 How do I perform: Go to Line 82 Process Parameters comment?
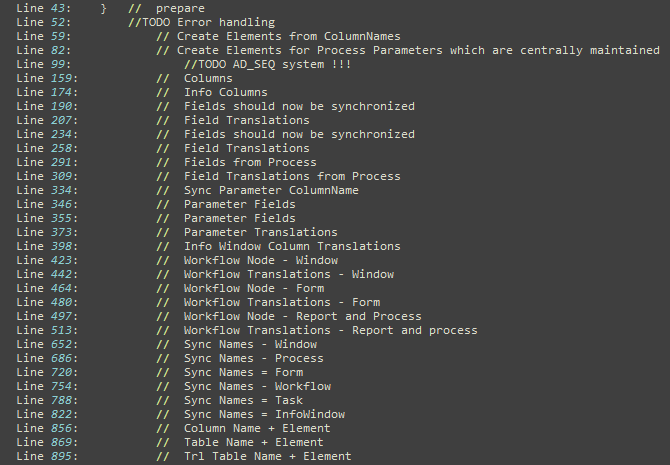(338, 50)
